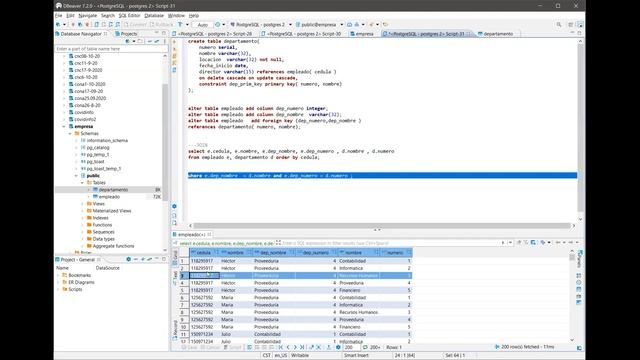Collapse the Tables folder
This screenshot has height=360, width=640.
coord(82,182)
